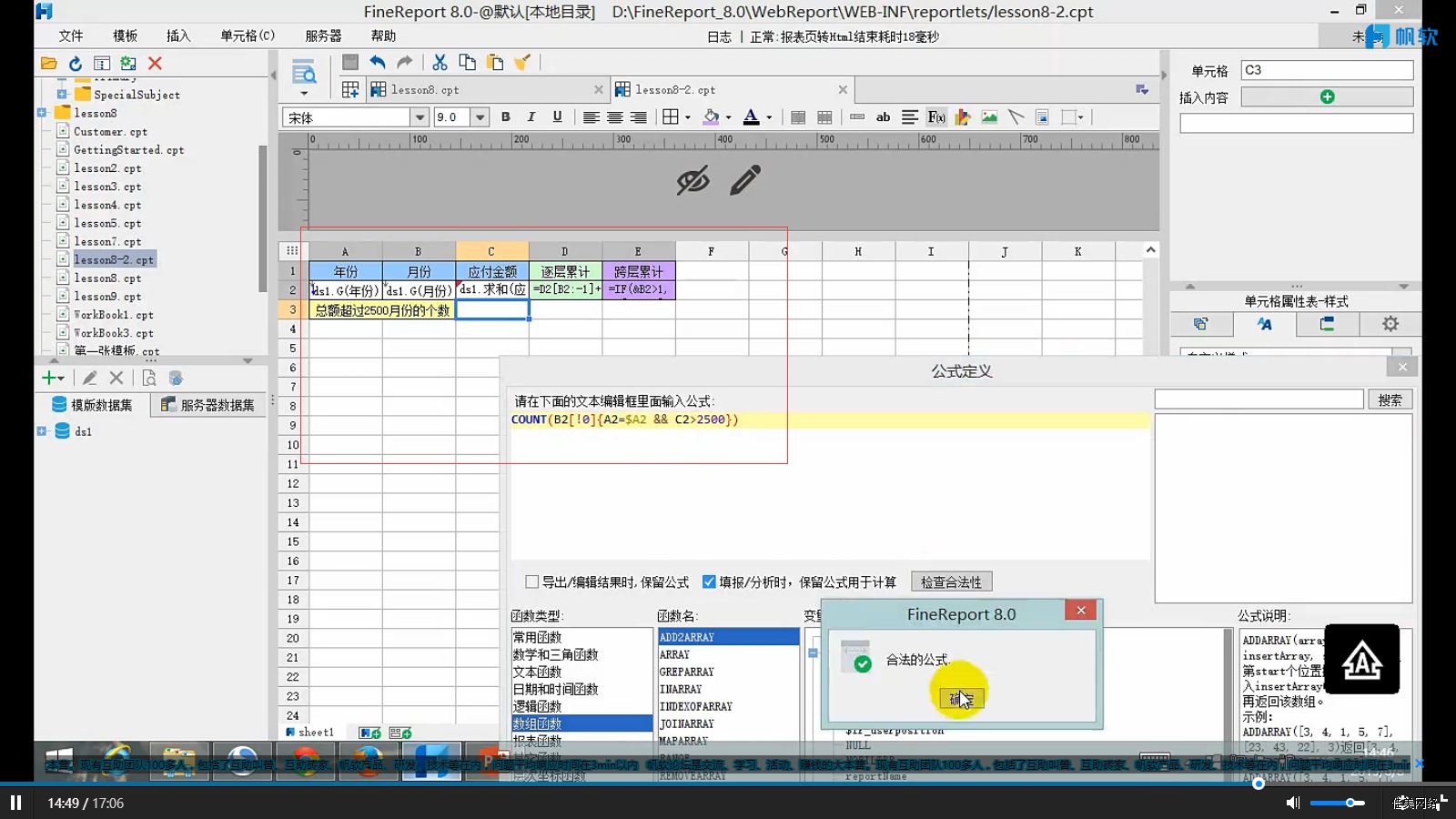1456x819 pixels.
Task: Click the cell border icon
Action: click(671, 116)
